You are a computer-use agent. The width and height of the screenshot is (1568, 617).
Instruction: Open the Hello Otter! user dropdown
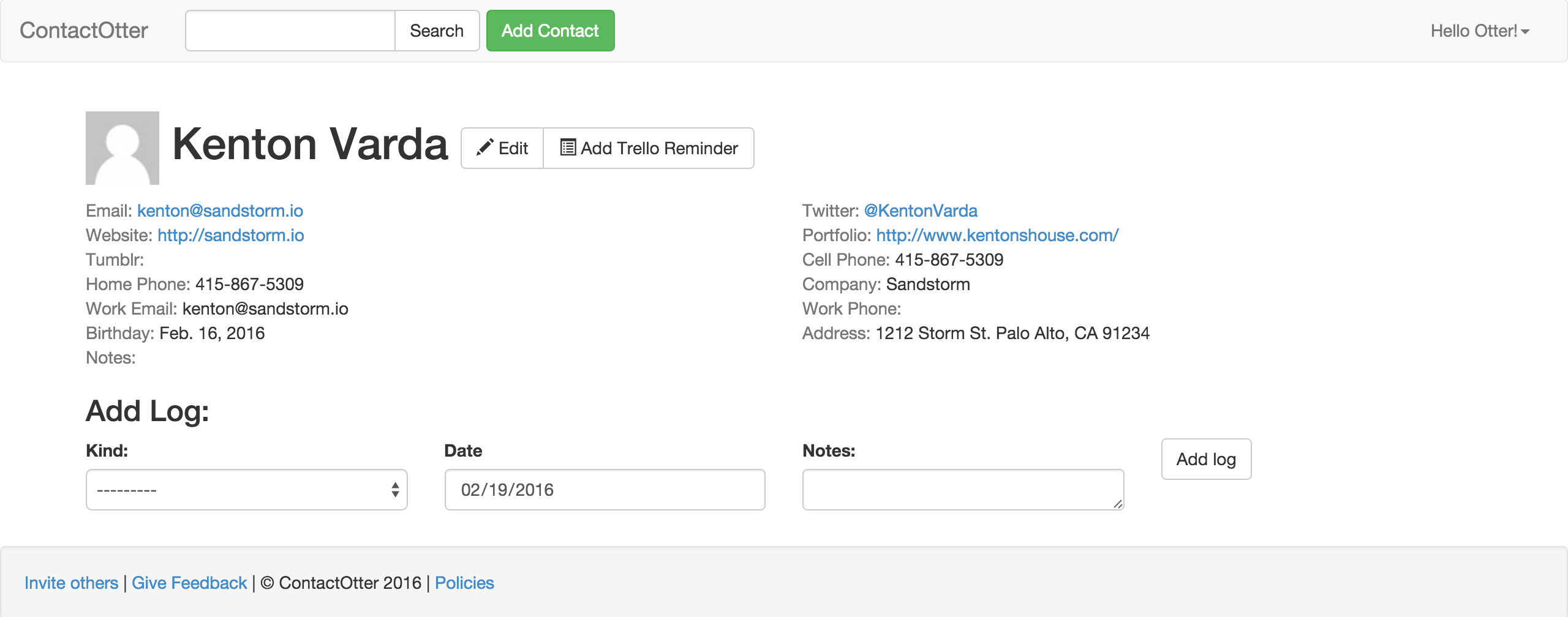[1480, 31]
